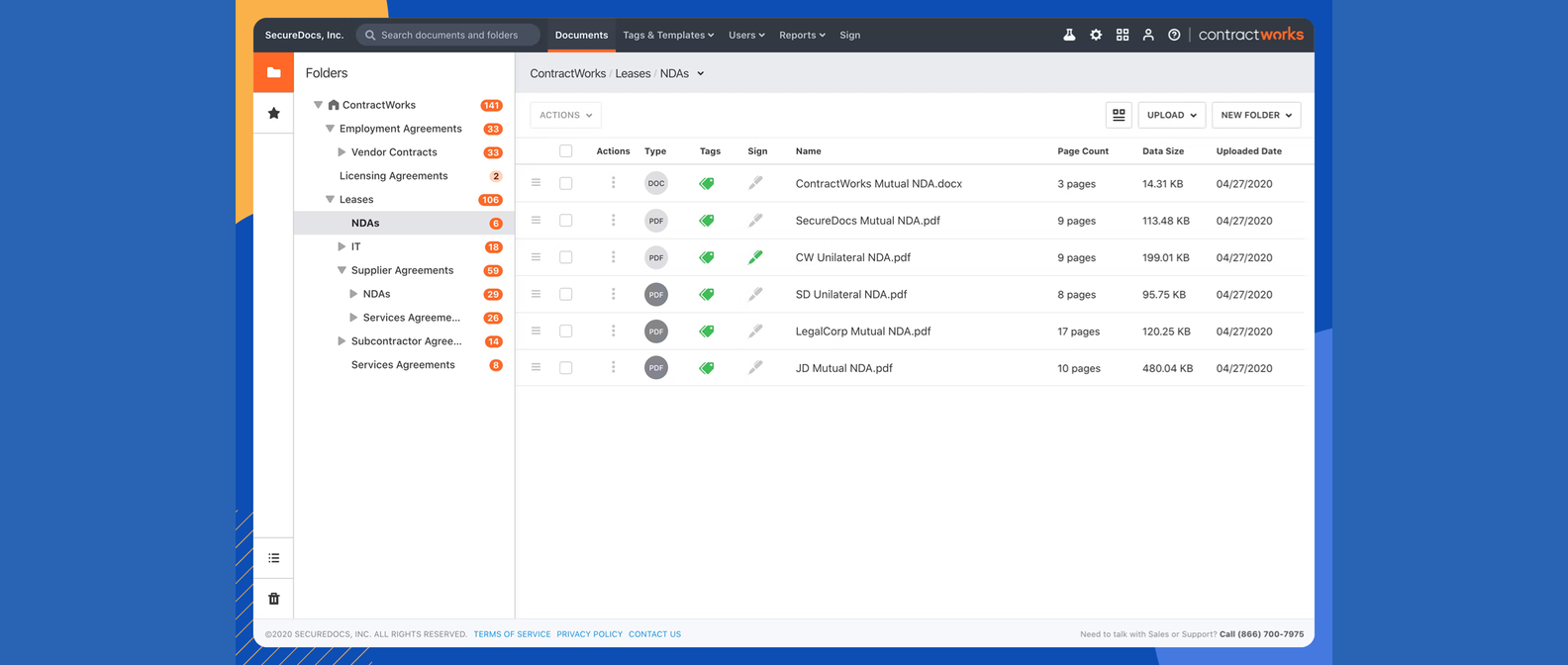Image resolution: width=1568 pixels, height=665 pixels.
Task: Click the tag icon for SecureDocs Mutual NDA.pdf
Action: pos(707,221)
